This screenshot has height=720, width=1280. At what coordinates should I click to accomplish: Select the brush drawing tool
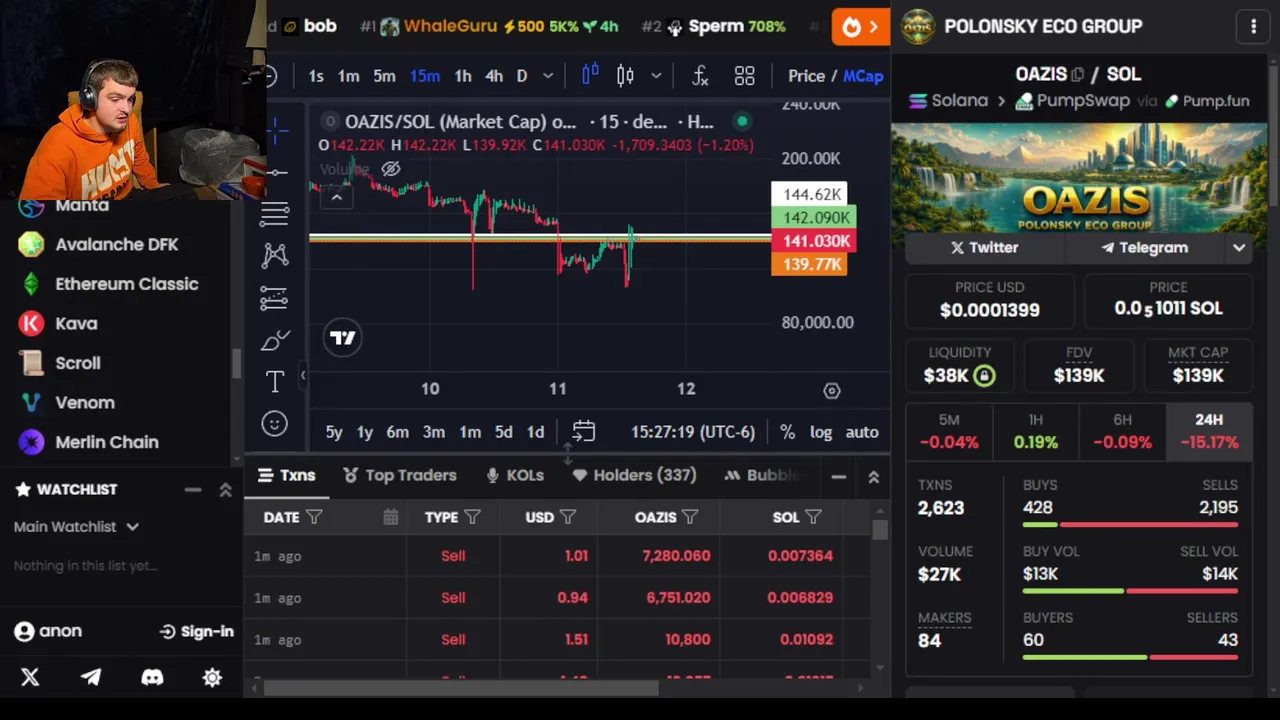pos(275,340)
